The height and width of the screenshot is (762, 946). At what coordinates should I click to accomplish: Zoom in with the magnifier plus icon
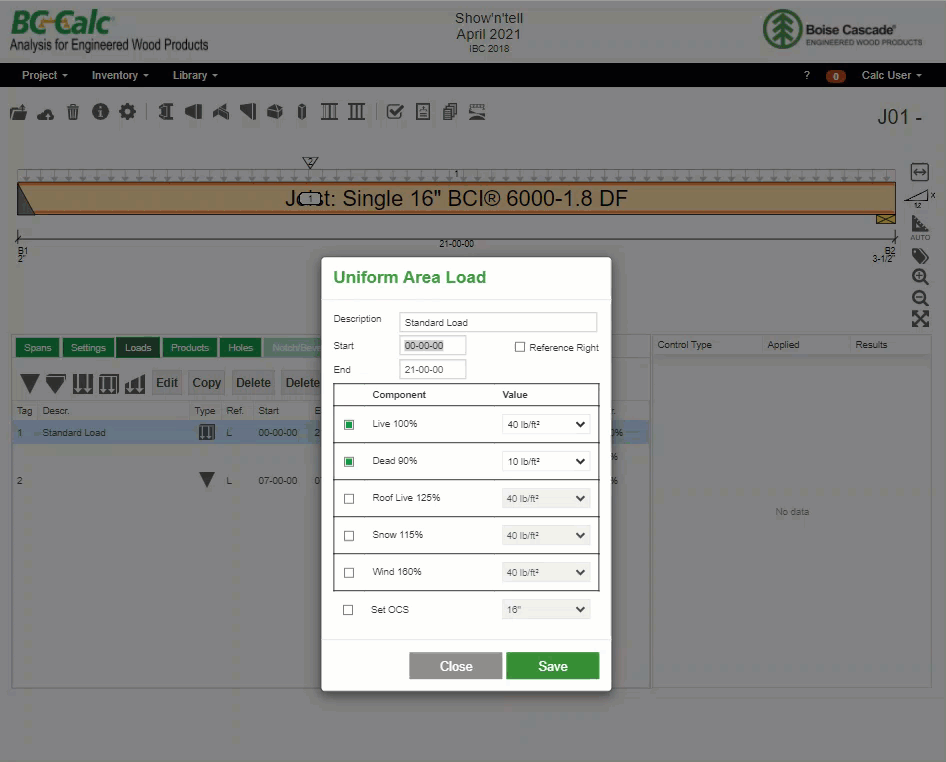click(x=920, y=277)
